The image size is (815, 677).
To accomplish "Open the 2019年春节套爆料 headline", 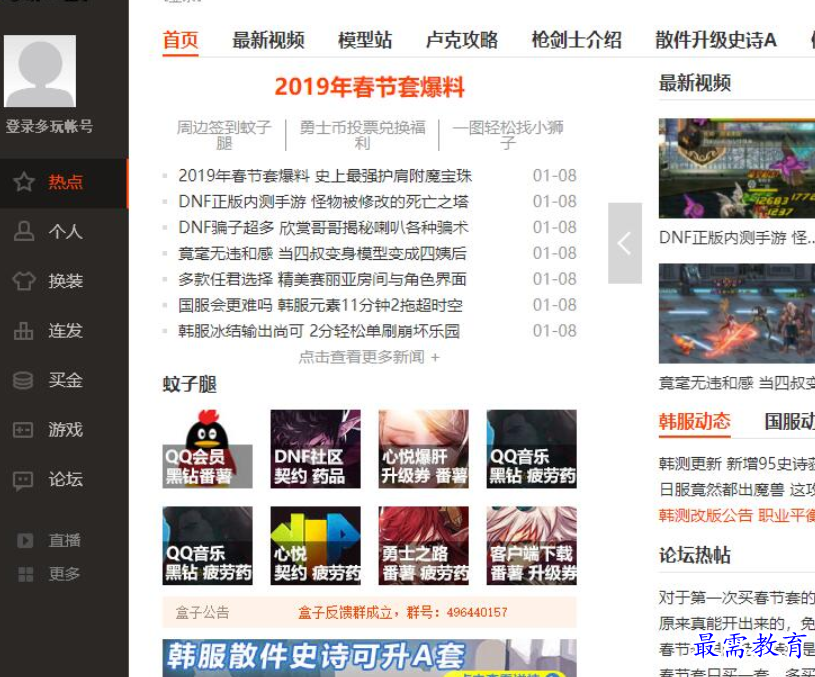I will click(370, 87).
